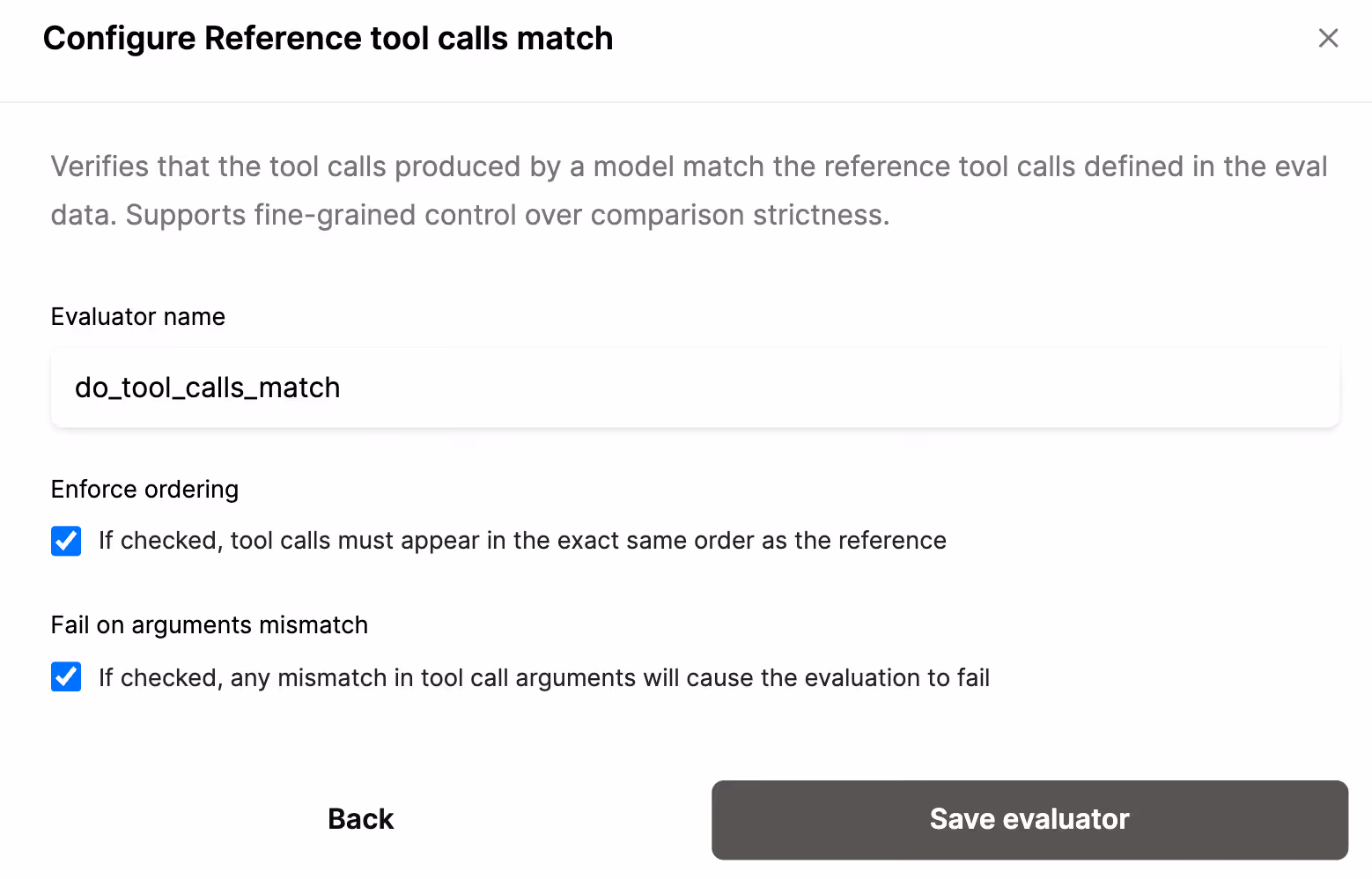Click the dialog title Configure Reference tool calls match
This screenshot has height=879, width=1372.
pyautogui.click(x=328, y=38)
